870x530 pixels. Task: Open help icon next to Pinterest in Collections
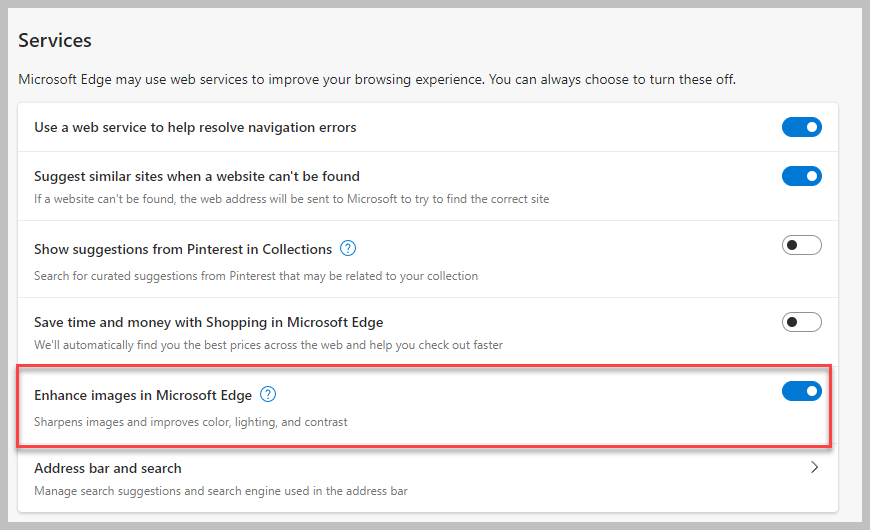pos(348,249)
